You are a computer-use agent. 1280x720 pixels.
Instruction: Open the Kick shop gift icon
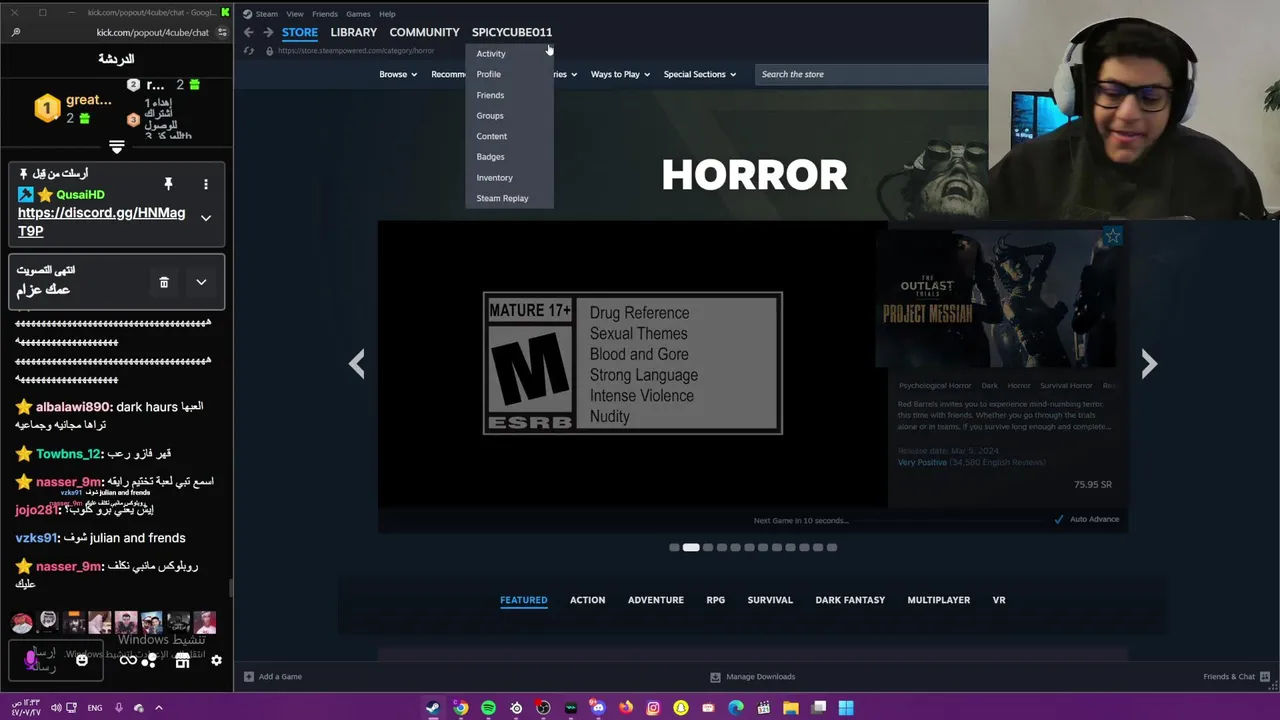[x=182, y=660]
